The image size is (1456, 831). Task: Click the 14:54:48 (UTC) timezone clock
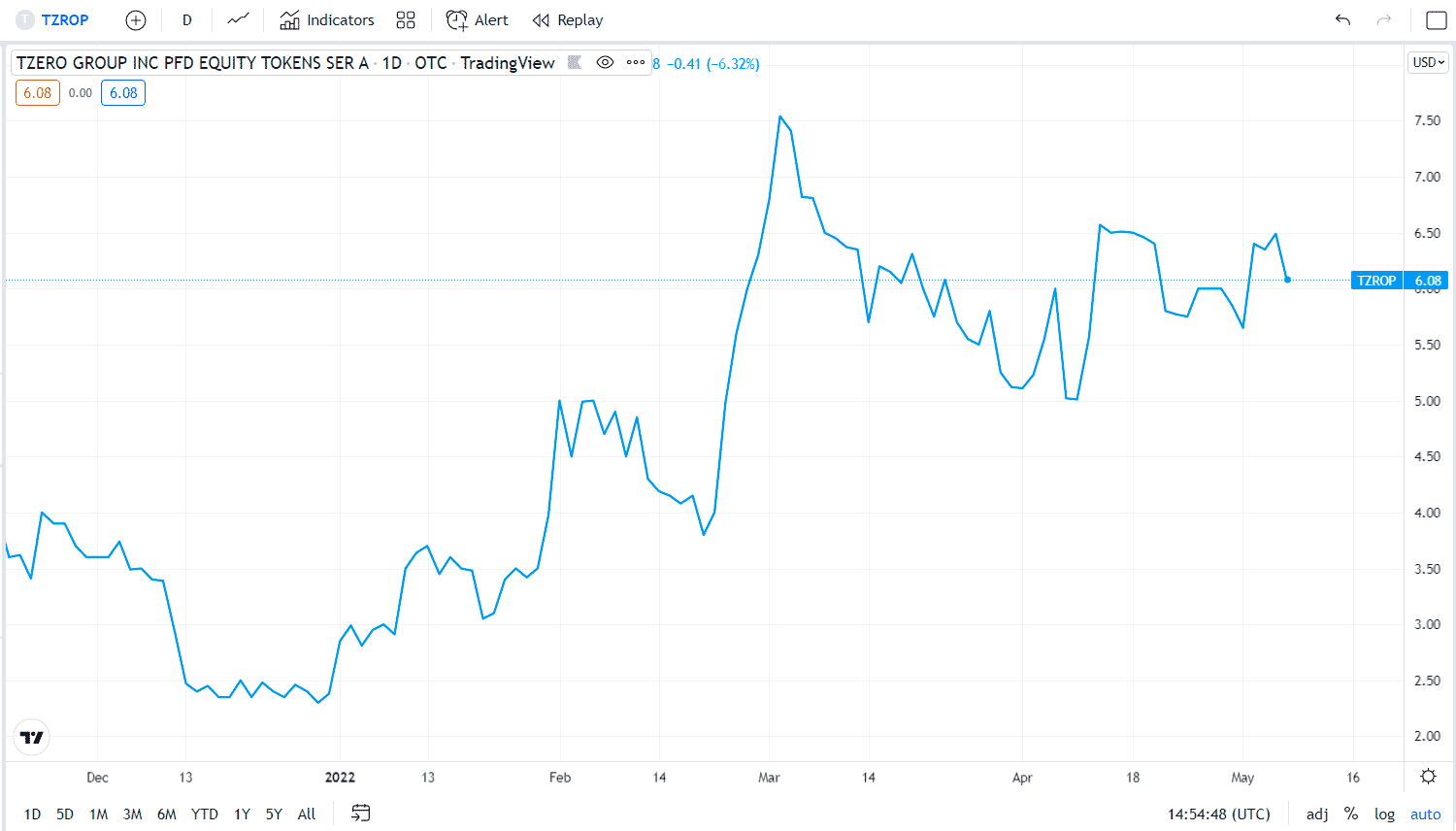point(1218,814)
